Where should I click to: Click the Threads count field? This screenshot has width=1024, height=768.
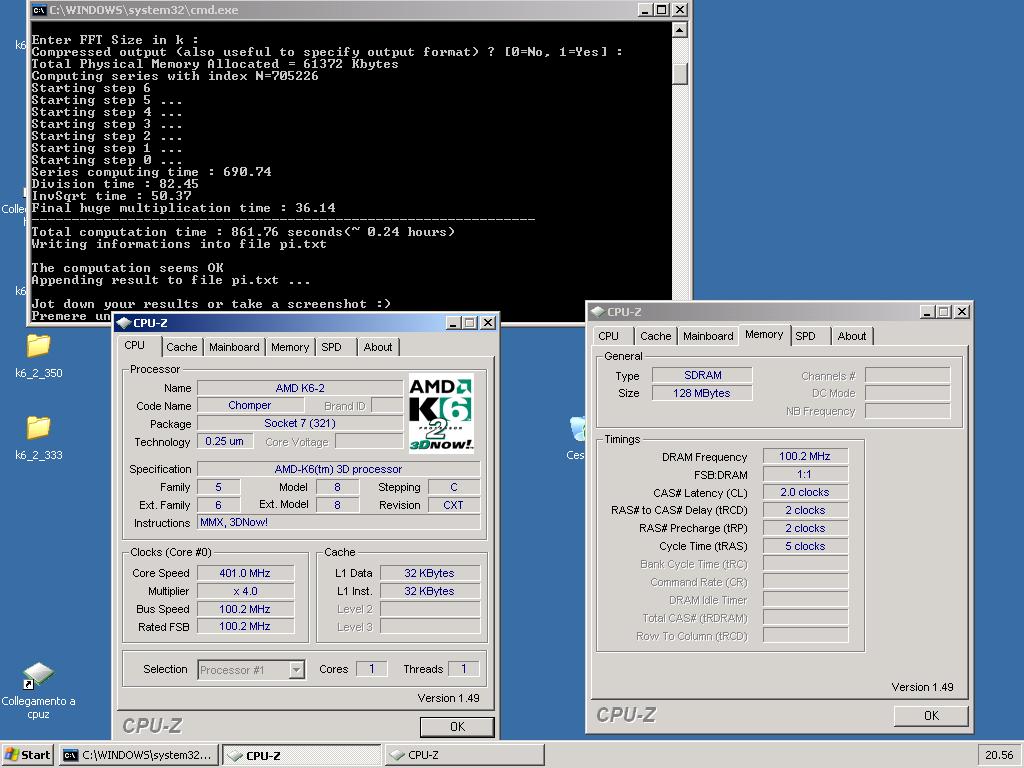[464, 669]
